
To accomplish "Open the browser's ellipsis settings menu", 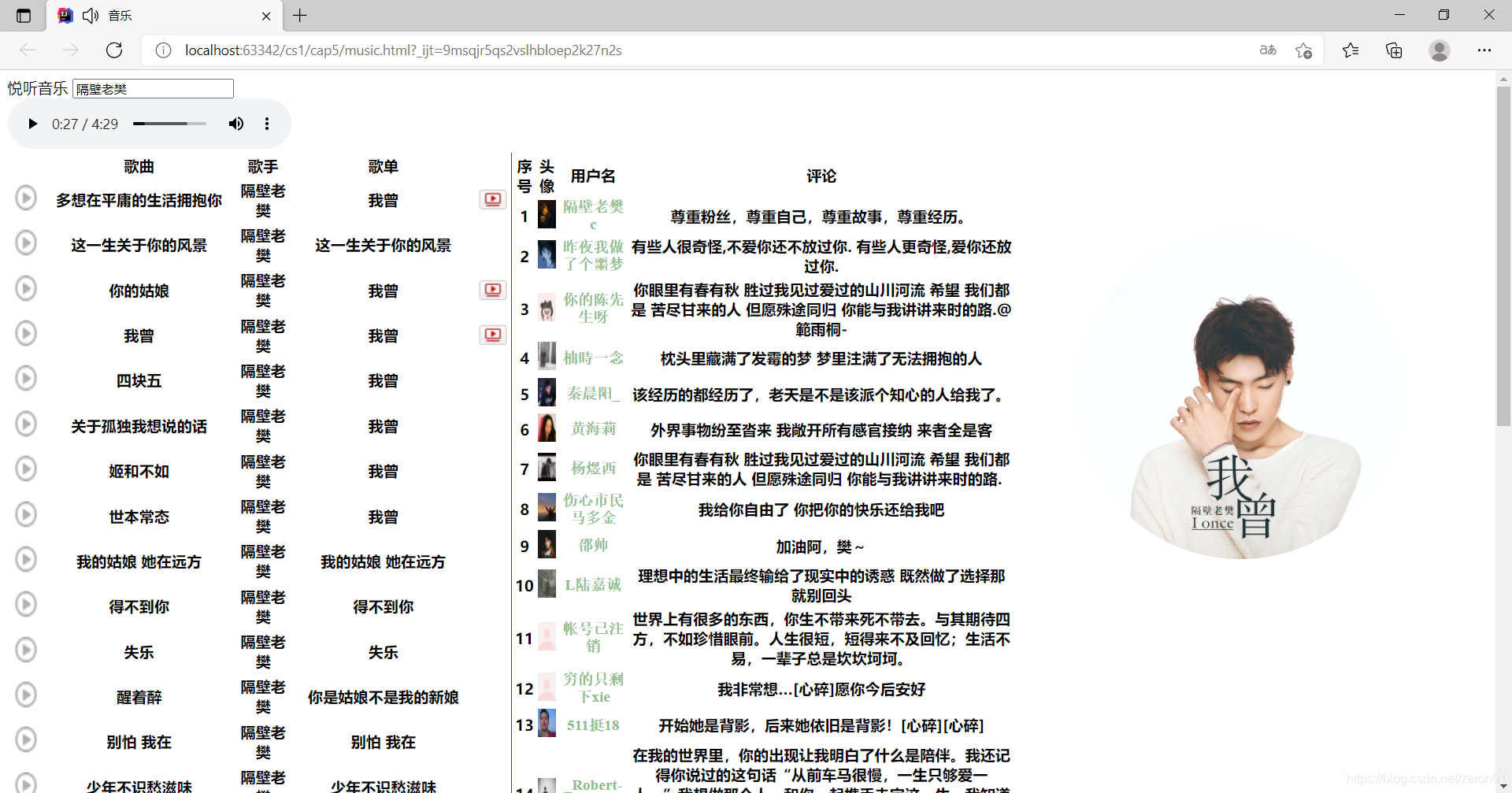I will 1485,50.
